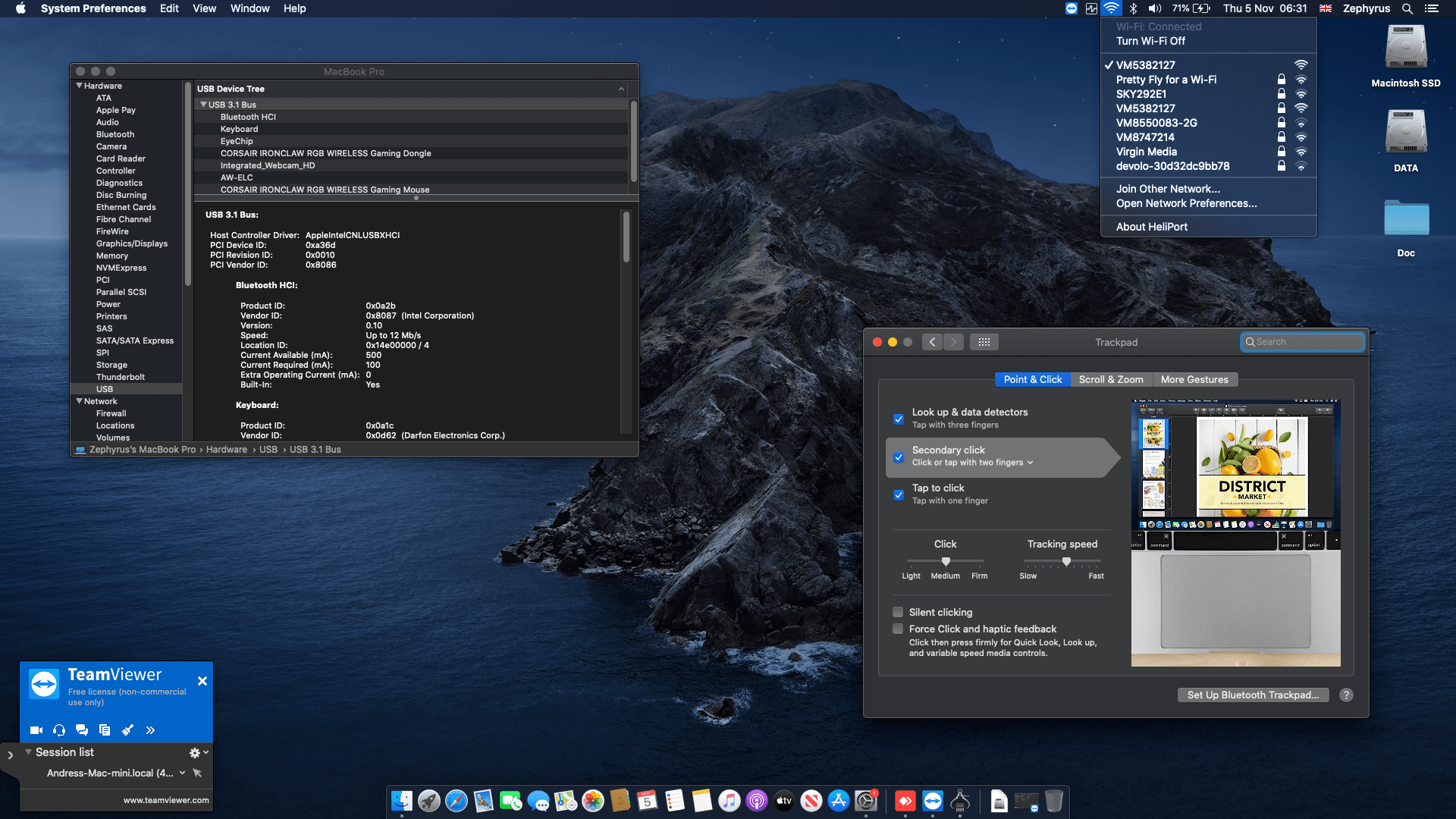Collapse the Hardware category in the sidebar
Viewport: 1456px width, 819px height.
click(80, 86)
